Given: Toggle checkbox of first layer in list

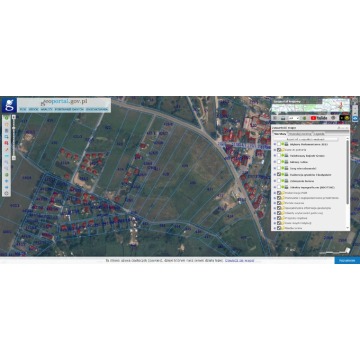Looking at the screenshot, I should point(279,144).
